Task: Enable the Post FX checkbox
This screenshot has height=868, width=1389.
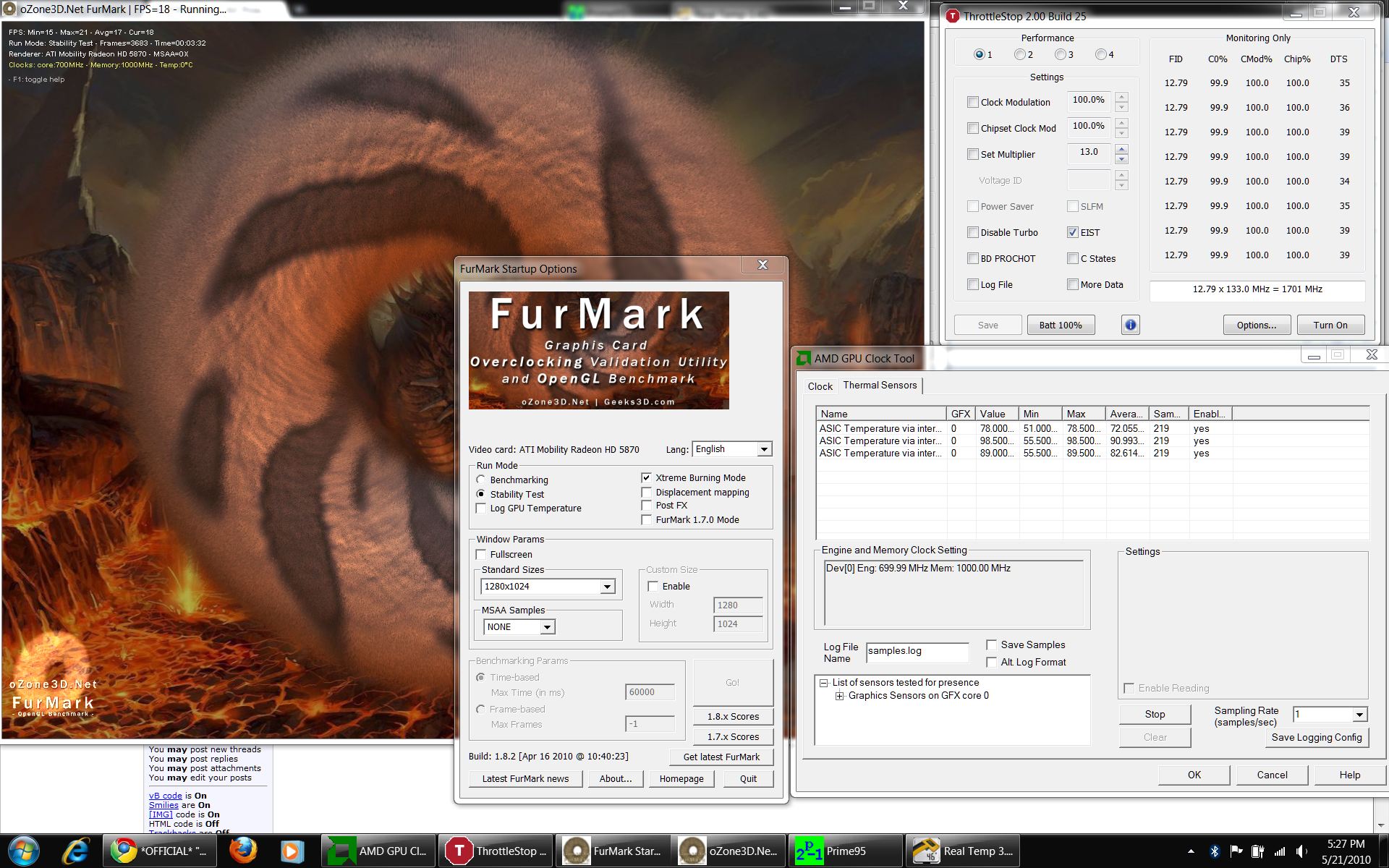Action: [647, 505]
